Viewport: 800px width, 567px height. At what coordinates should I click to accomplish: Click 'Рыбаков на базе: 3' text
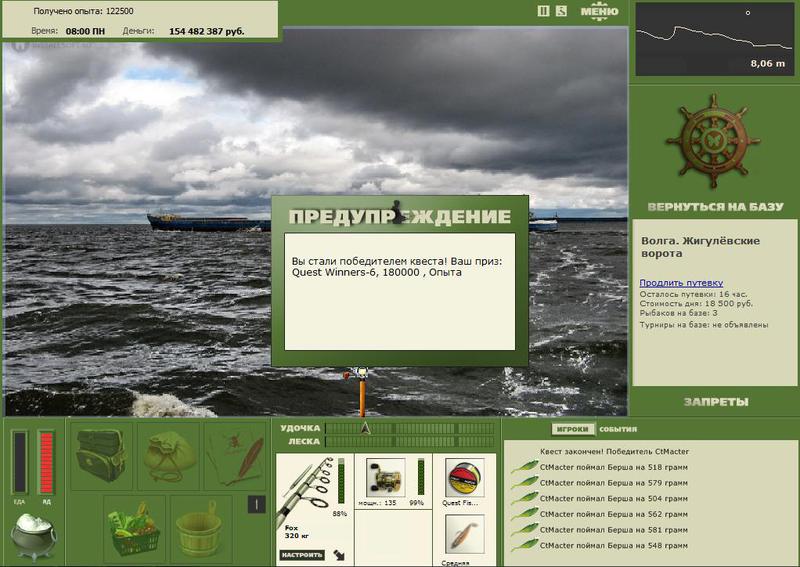(x=679, y=313)
